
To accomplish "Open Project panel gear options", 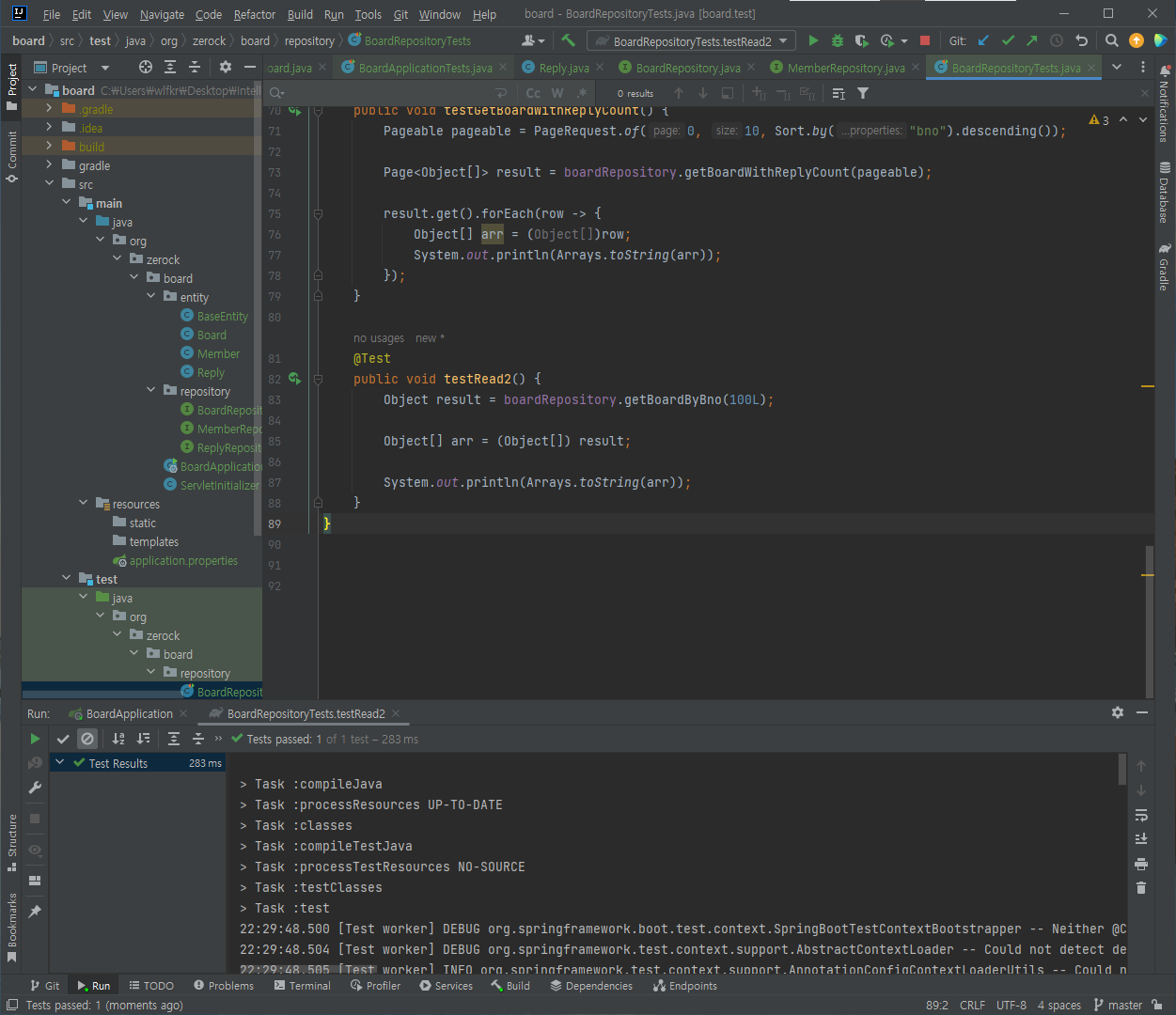I will point(226,67).
